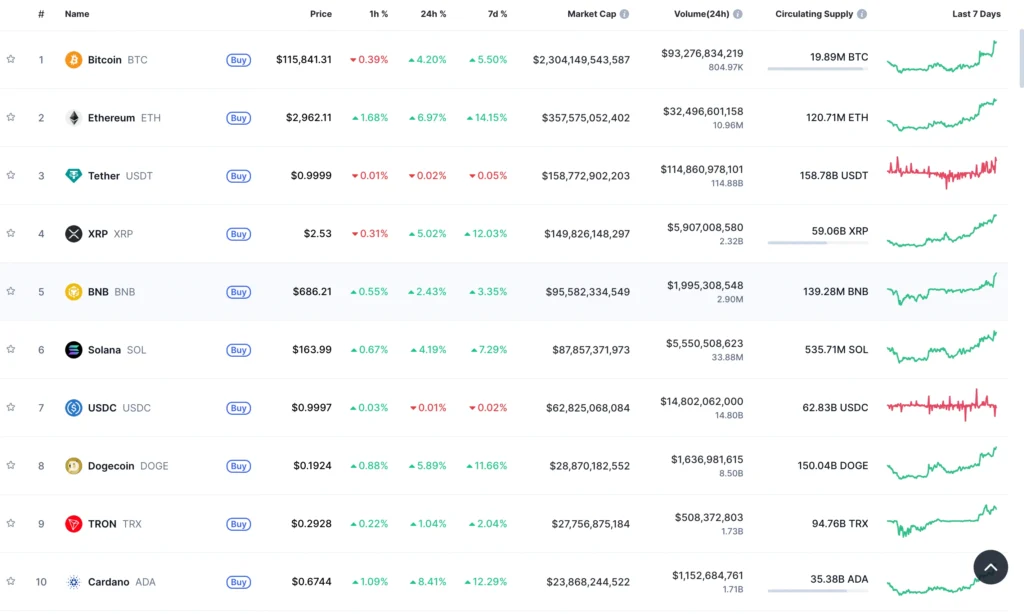
Task: Buy BNB using its Buy button
Action: coord(238,292)
